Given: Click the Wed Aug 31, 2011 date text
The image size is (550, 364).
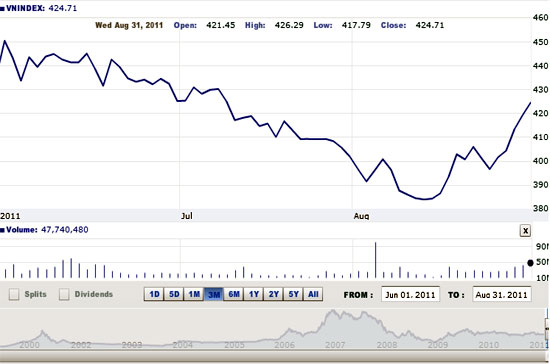Looking at the screenshot, I should 129,25.
